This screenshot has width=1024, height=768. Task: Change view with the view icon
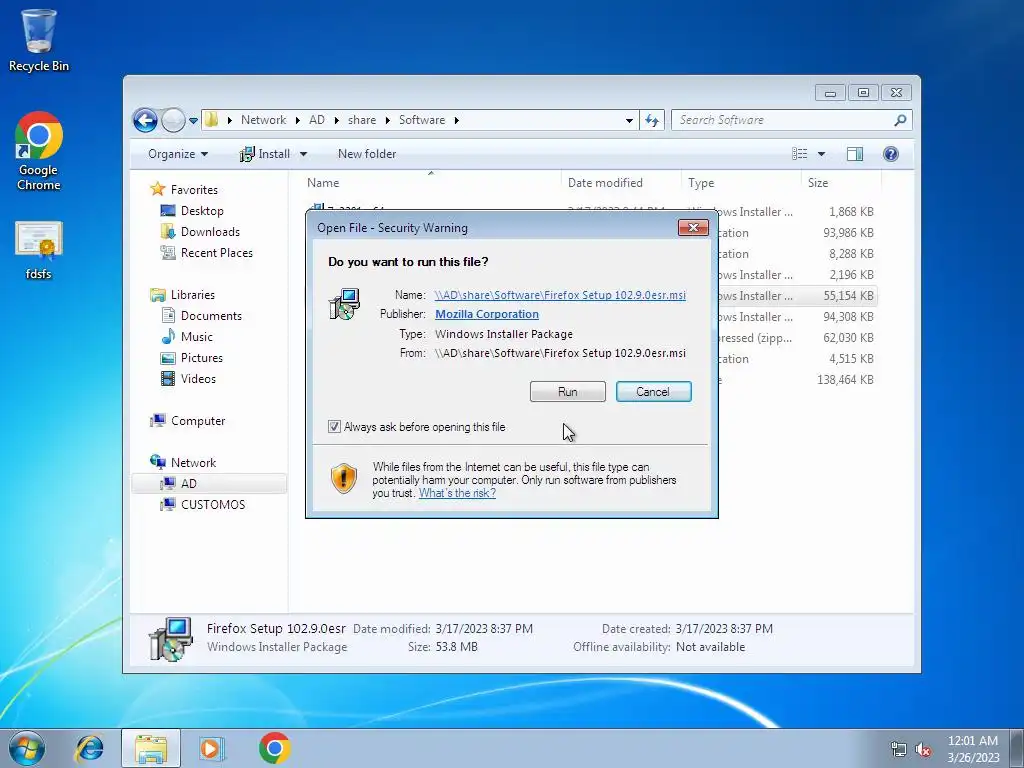pyautogui.click(x=799, y=154)
